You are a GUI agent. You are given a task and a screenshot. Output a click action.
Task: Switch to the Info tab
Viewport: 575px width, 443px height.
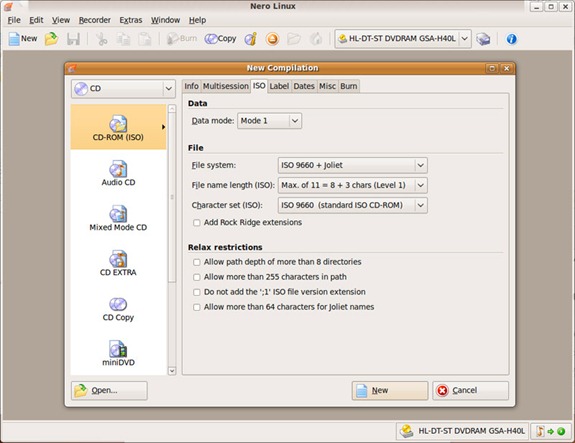[x=191, y=86]
